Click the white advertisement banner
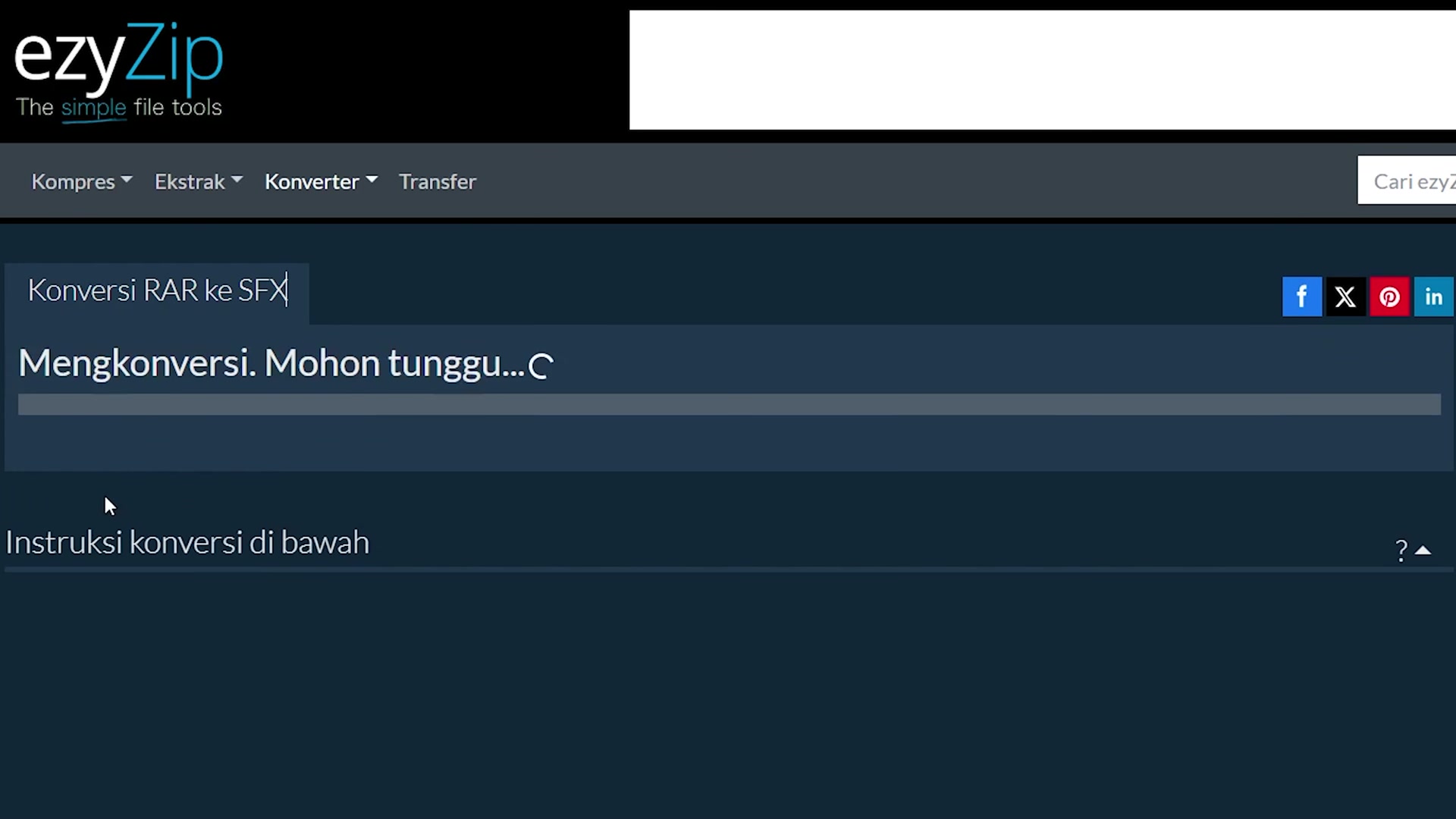The image size is (1456, 819). point(1042,70)
